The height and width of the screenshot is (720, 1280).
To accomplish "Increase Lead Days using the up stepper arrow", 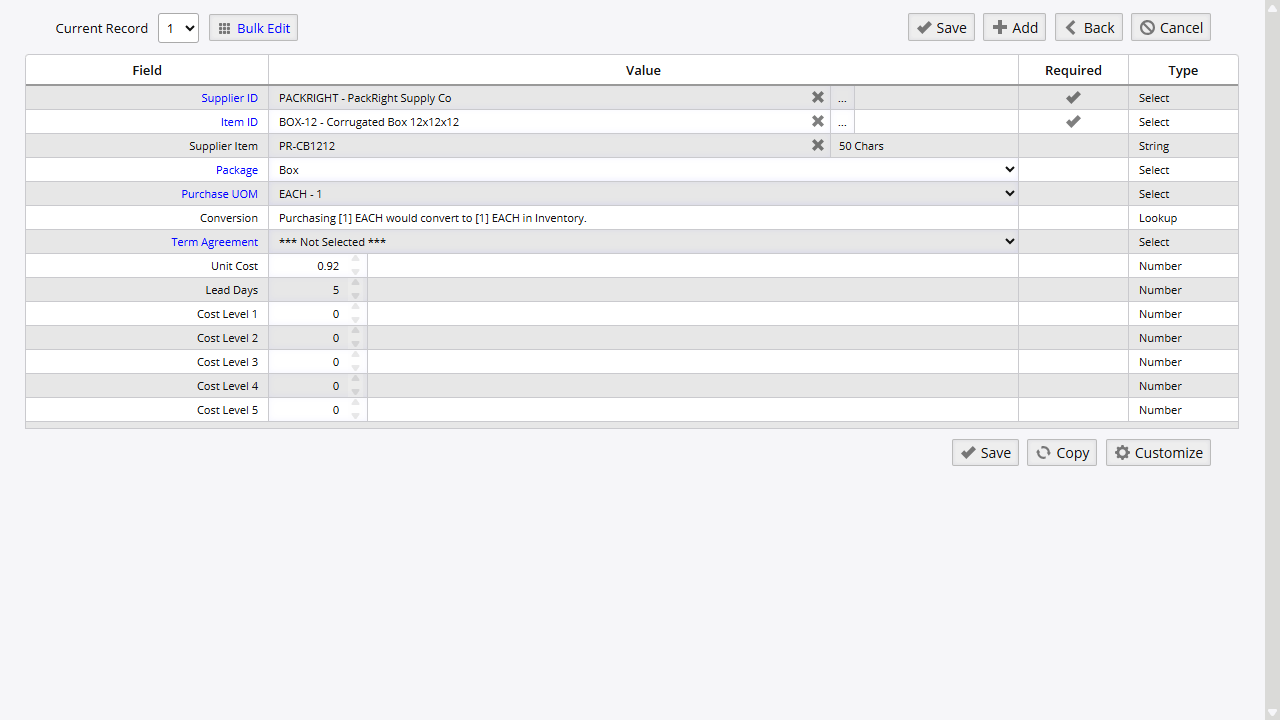I will (x=355, y=284).
